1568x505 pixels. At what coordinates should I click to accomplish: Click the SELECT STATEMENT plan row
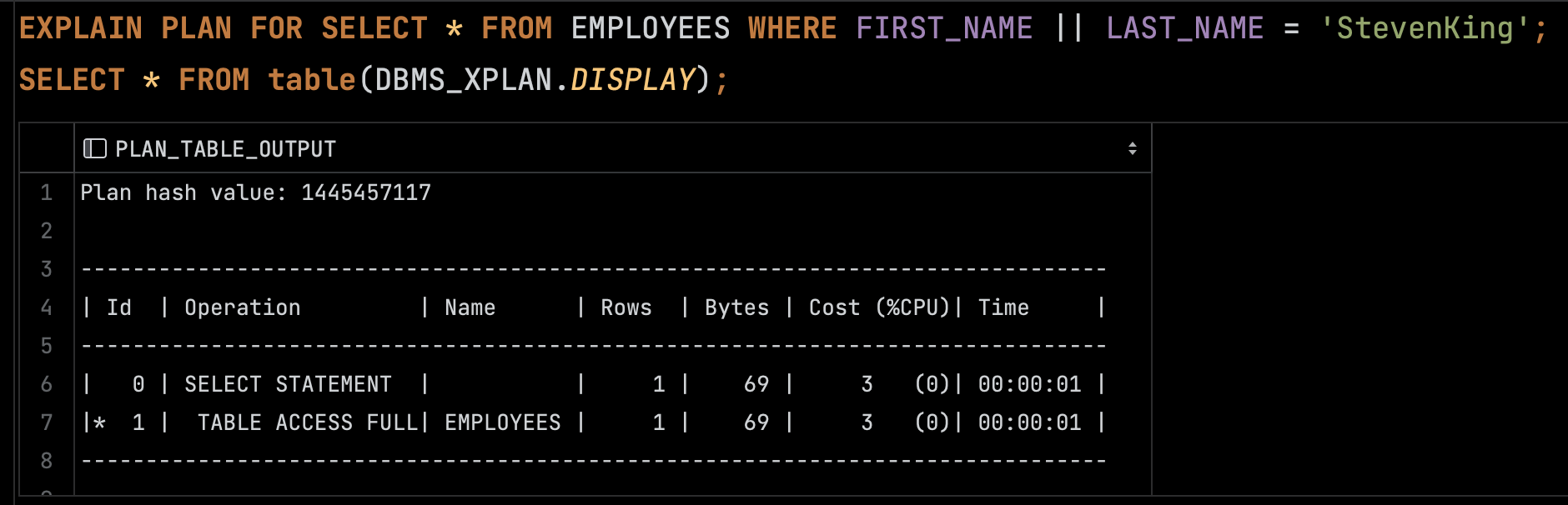[613, 384]
